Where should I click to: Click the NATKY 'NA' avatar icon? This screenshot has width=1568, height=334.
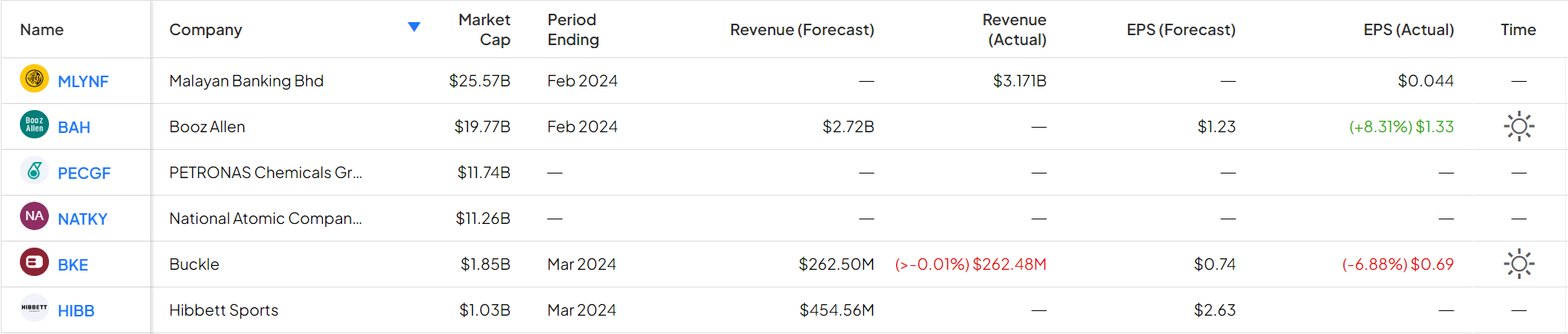tap(34, 216)
